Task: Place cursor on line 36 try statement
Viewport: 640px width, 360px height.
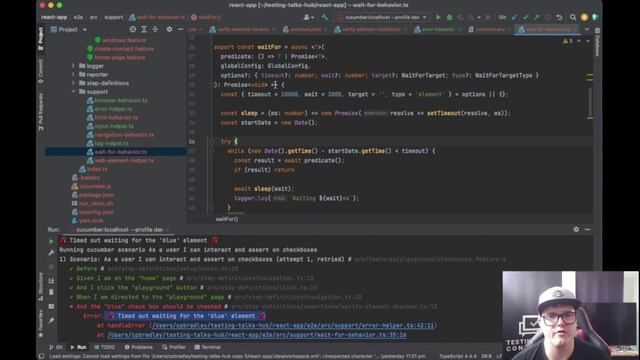Action: pos(229,141)
